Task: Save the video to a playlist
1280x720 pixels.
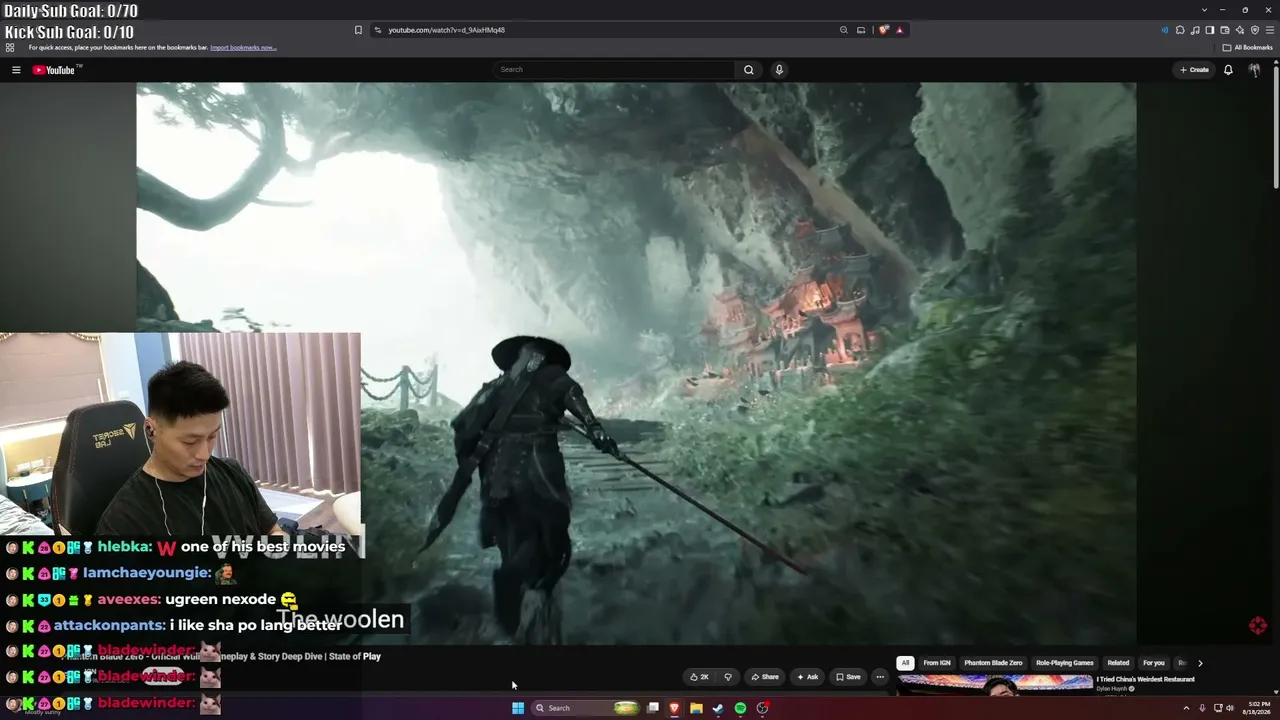Action: [848, 677]
